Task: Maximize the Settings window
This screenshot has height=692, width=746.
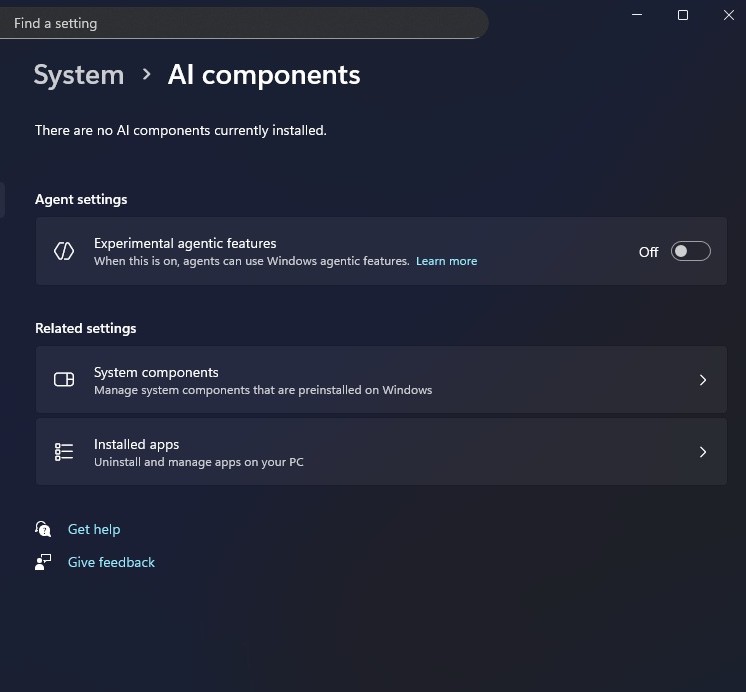Action: point(683,15)
